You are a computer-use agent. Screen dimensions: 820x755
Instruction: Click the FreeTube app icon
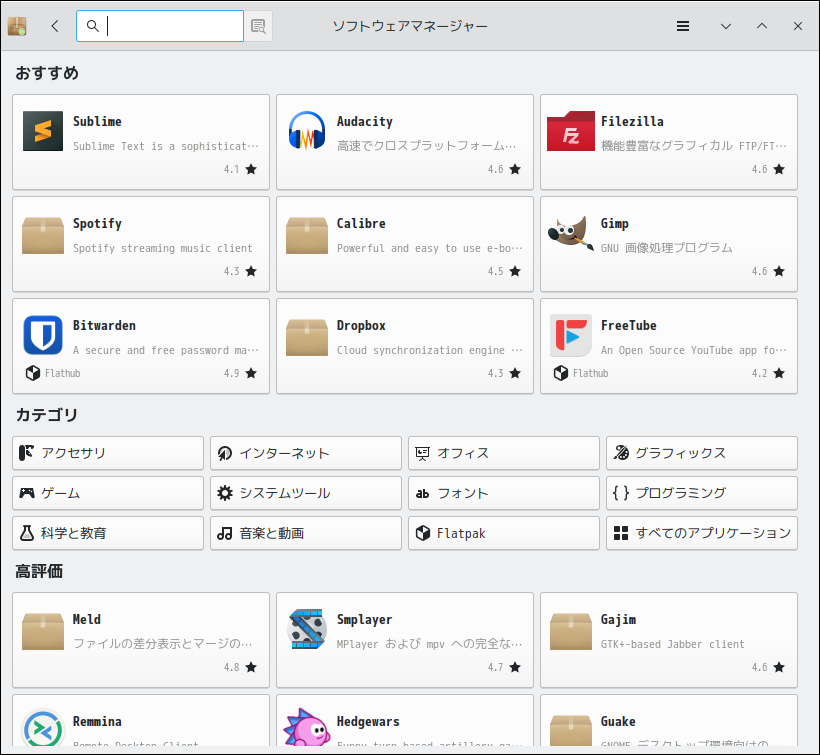[571, 335]
